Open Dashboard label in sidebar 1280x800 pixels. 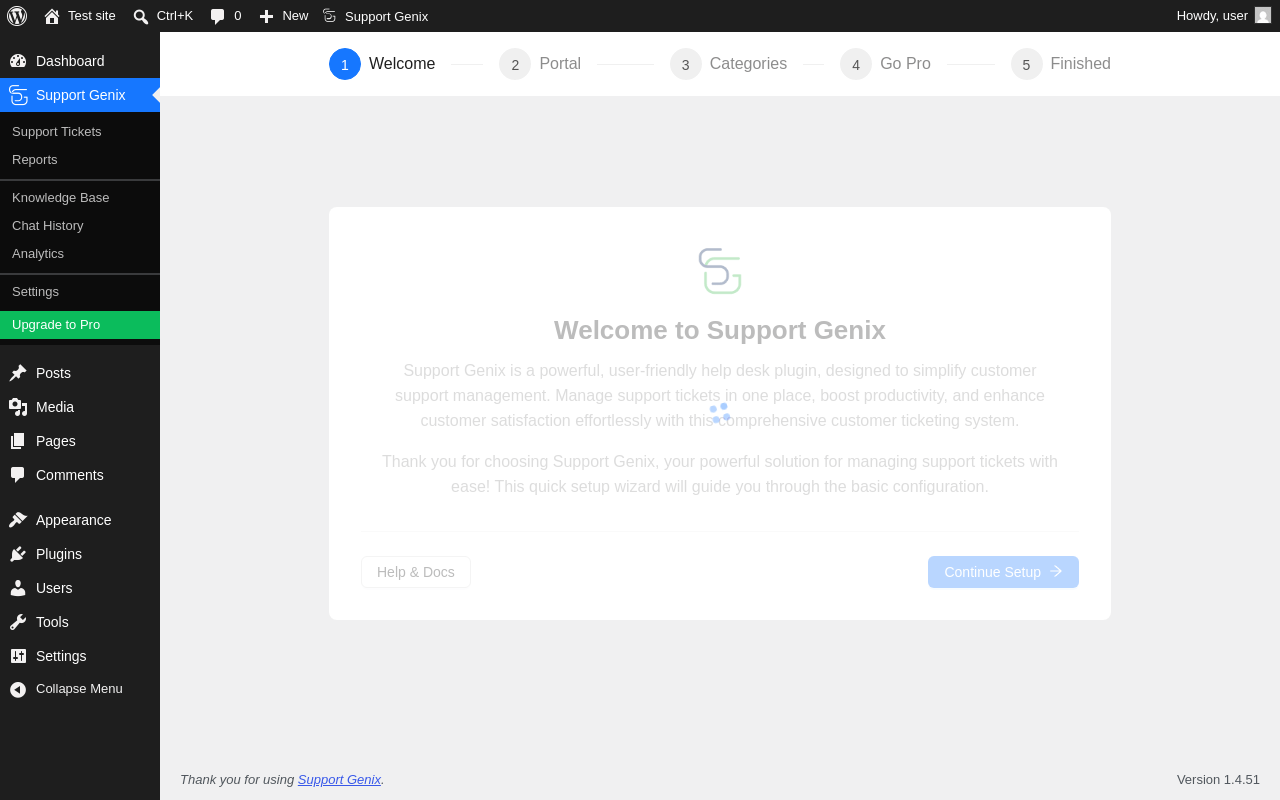tap(70, 61)
